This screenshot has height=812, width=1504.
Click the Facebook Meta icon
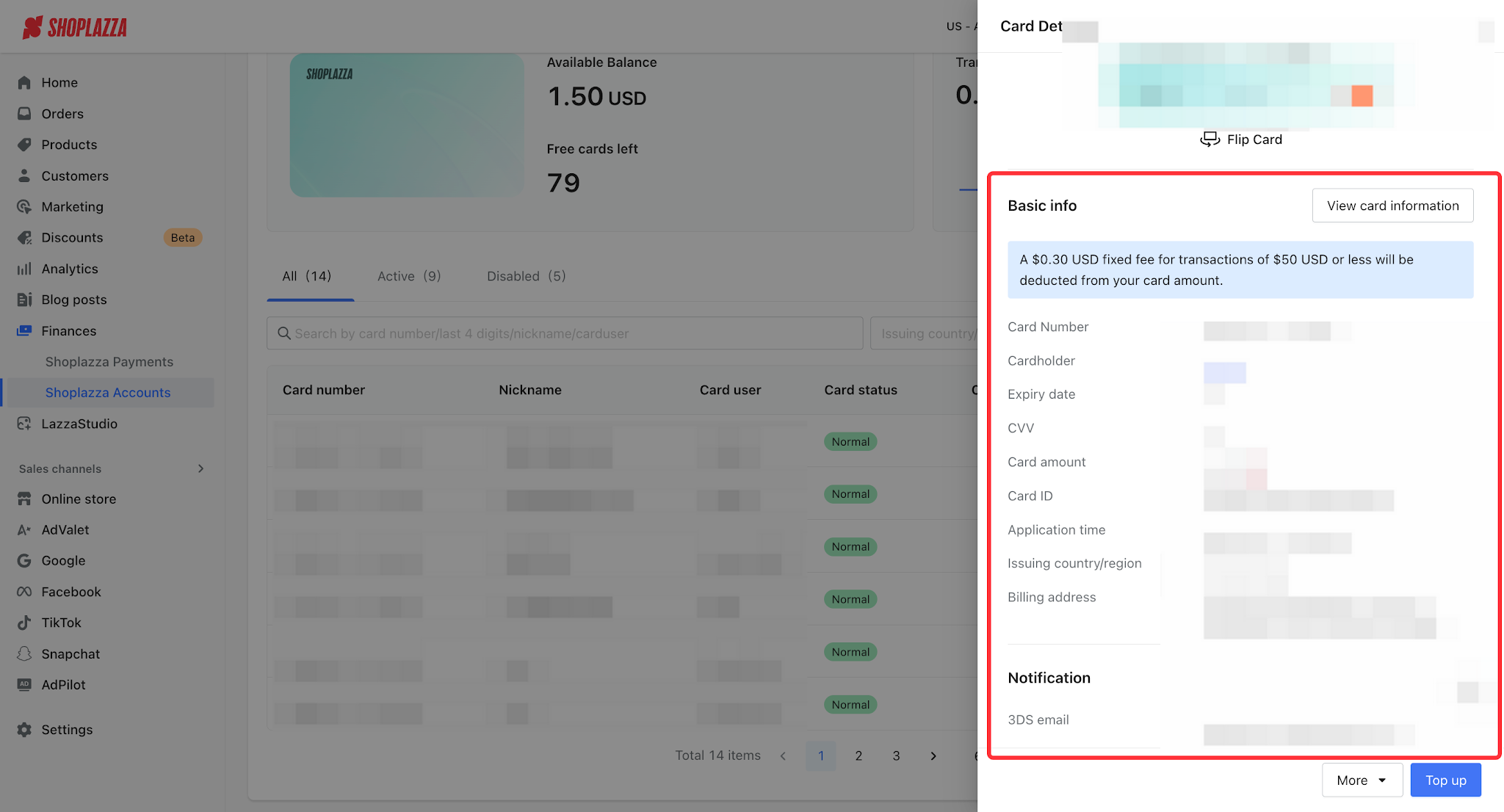tap(24, 592)
